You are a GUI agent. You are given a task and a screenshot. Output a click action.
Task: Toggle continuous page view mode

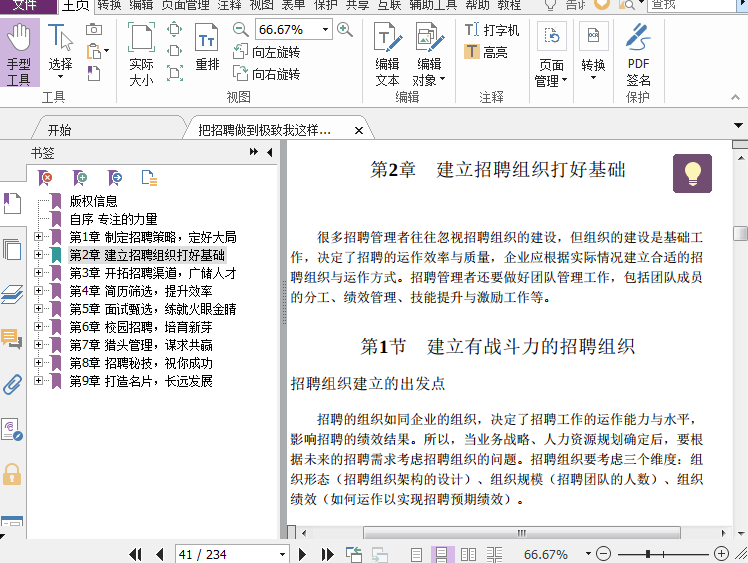[442, 554]
